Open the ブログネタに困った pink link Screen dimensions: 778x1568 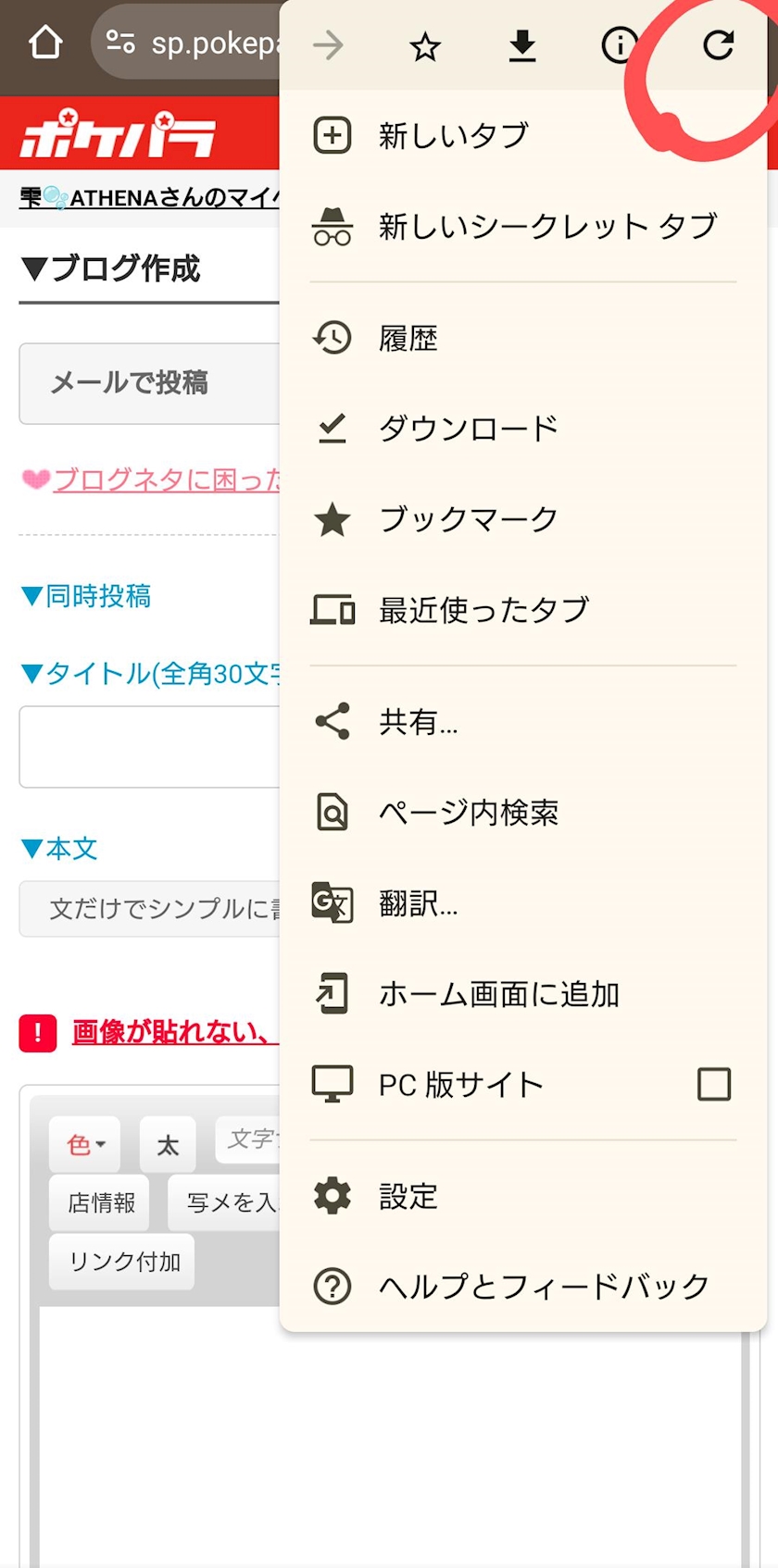(167, 479)
